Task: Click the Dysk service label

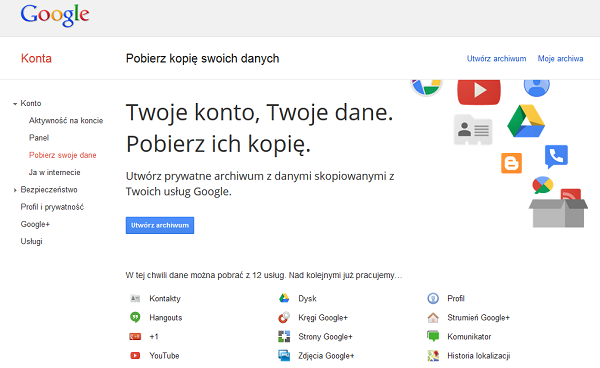Action: tap(307, 298)
